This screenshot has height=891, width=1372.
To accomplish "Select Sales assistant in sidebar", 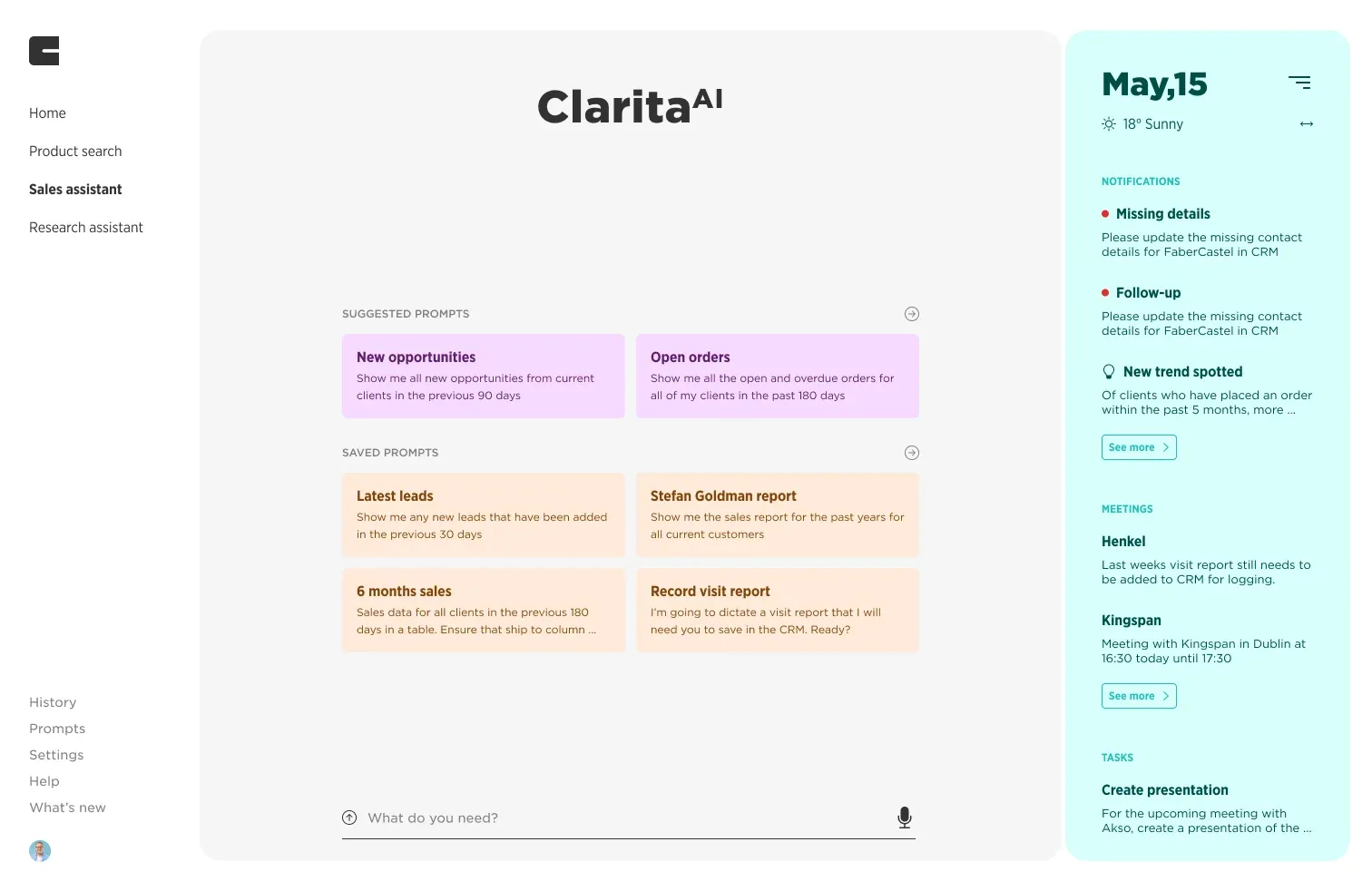I will click(75, 190).
